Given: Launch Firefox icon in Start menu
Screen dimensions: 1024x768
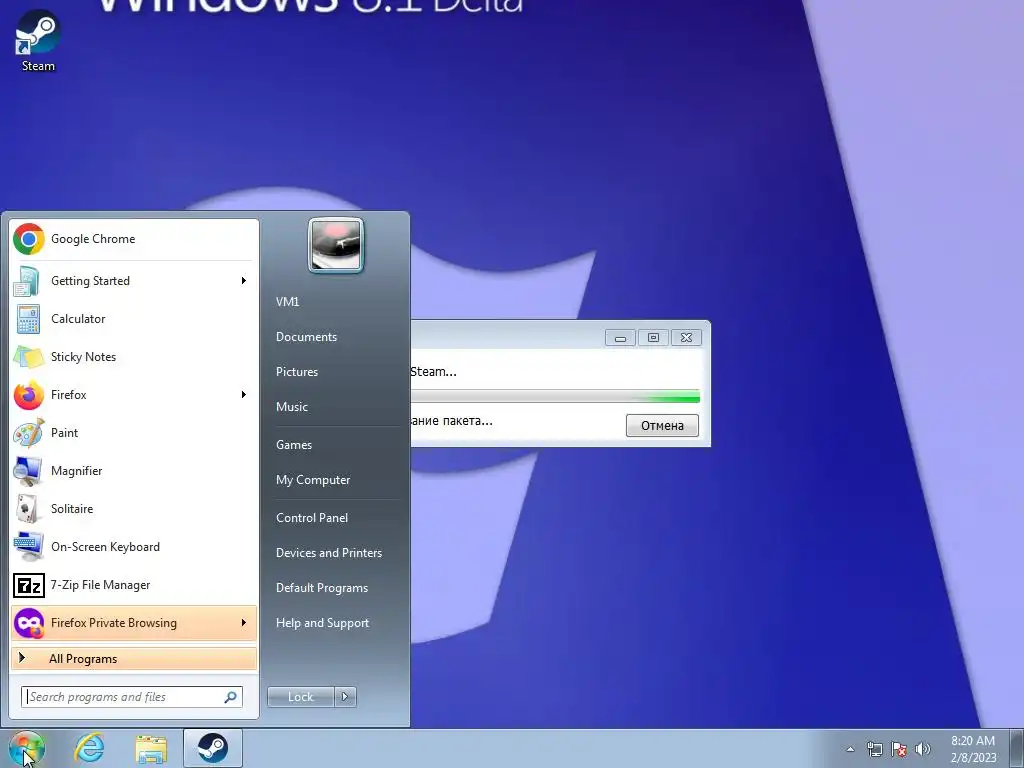Looking at the screenshot, I should point(29,394).
